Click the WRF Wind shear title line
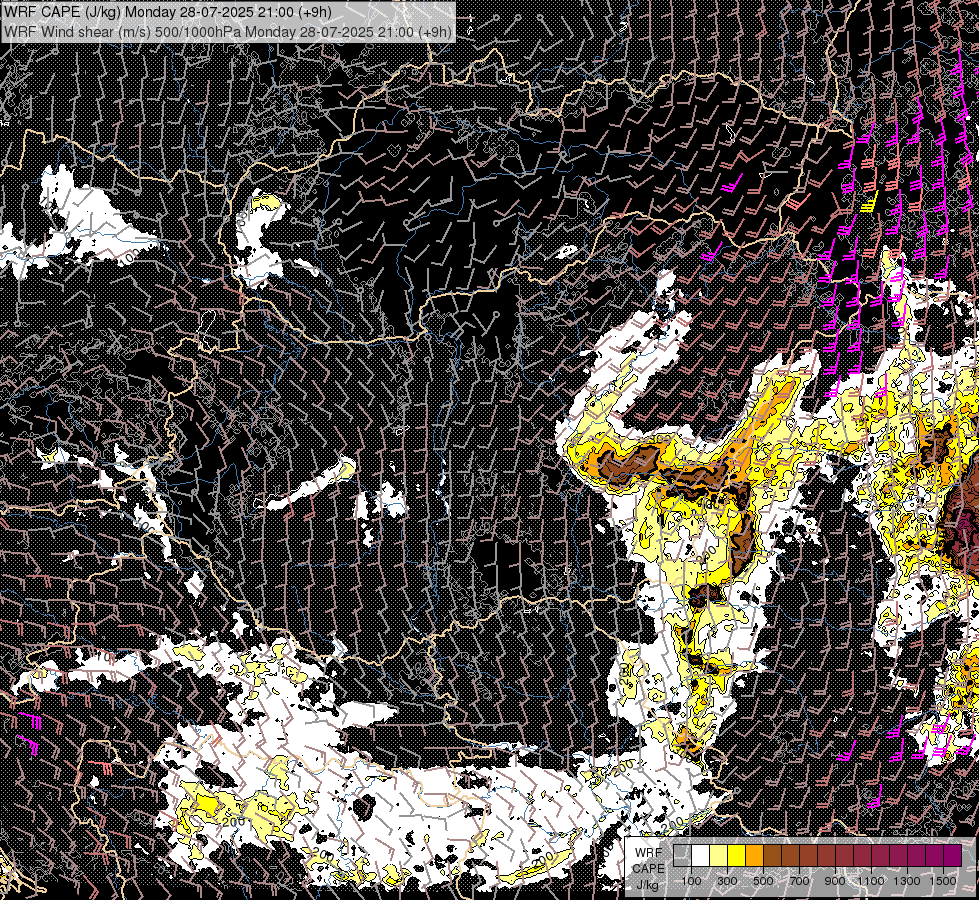The image size is (979, 900). coord(227,31)
